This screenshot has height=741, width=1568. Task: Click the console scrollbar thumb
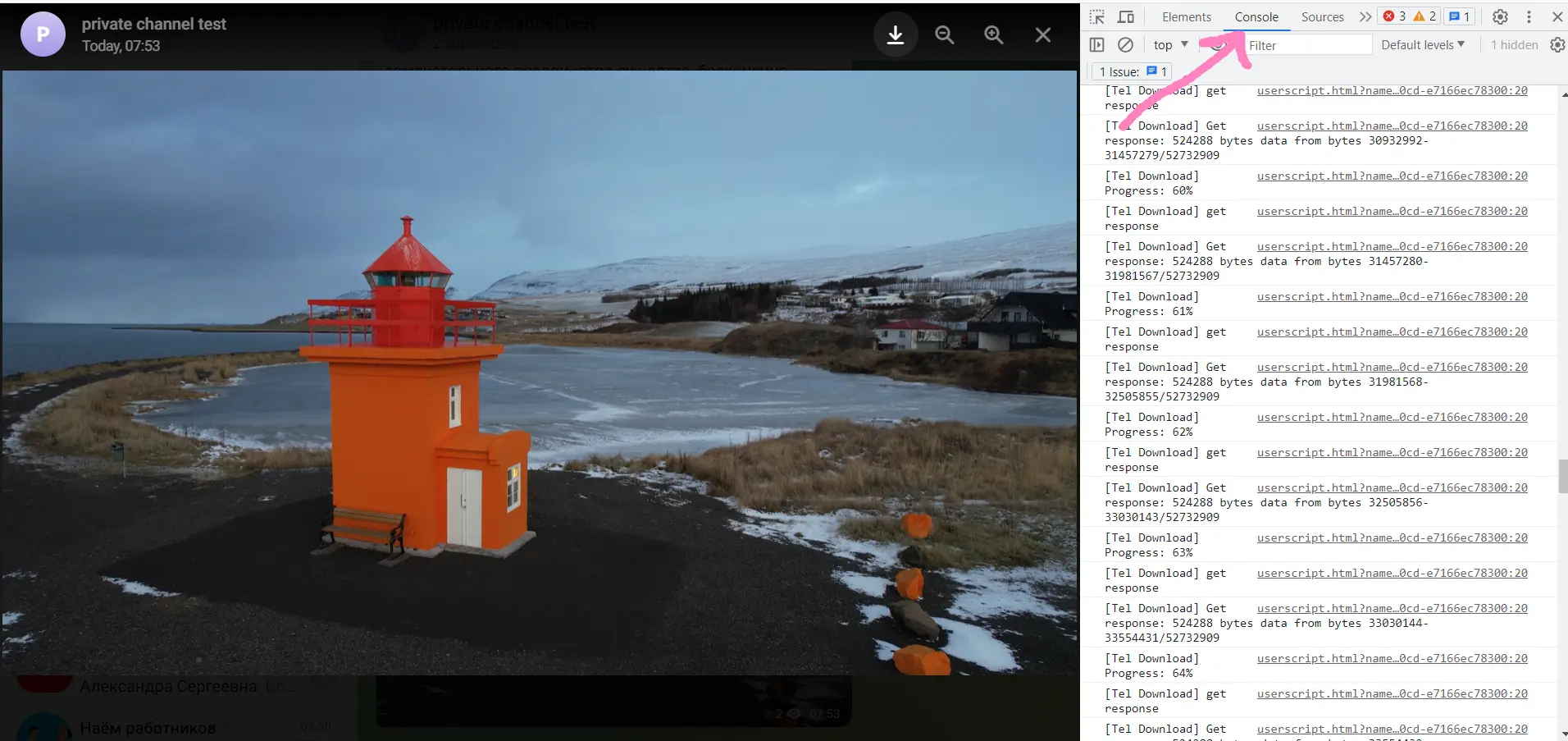coord(1562,476)
